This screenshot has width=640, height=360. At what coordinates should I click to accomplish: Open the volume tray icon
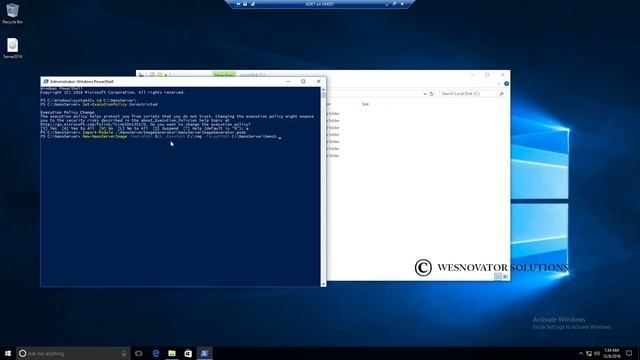tap(597, 353)
